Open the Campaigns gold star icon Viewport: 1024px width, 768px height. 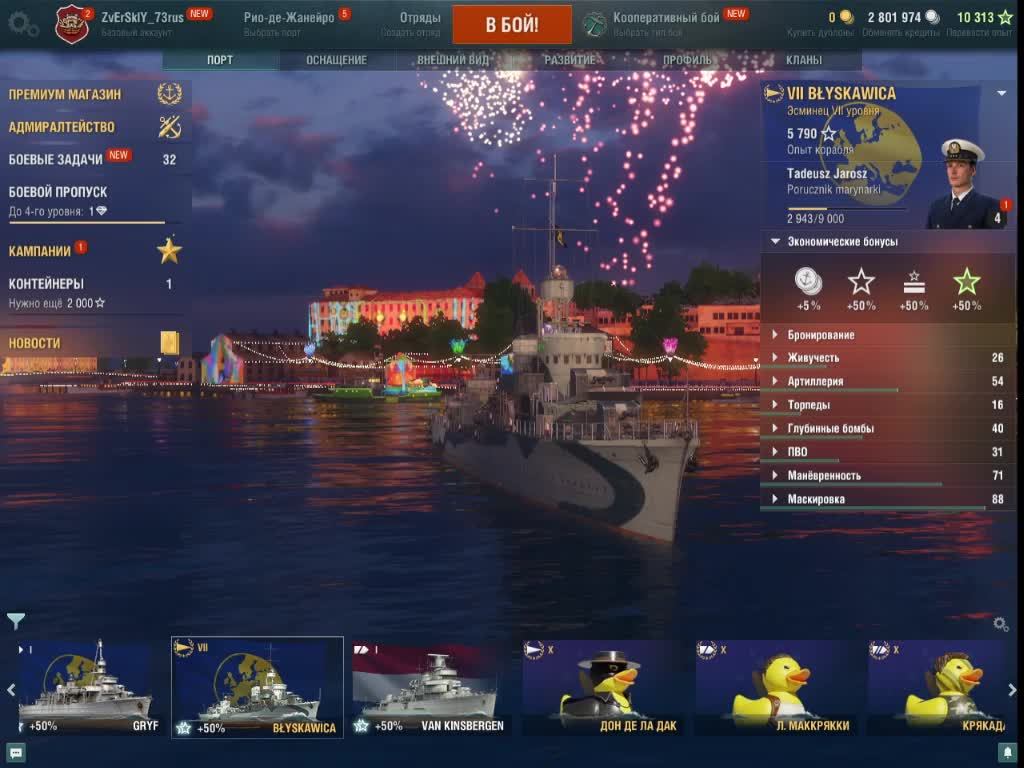pos(169,251)
